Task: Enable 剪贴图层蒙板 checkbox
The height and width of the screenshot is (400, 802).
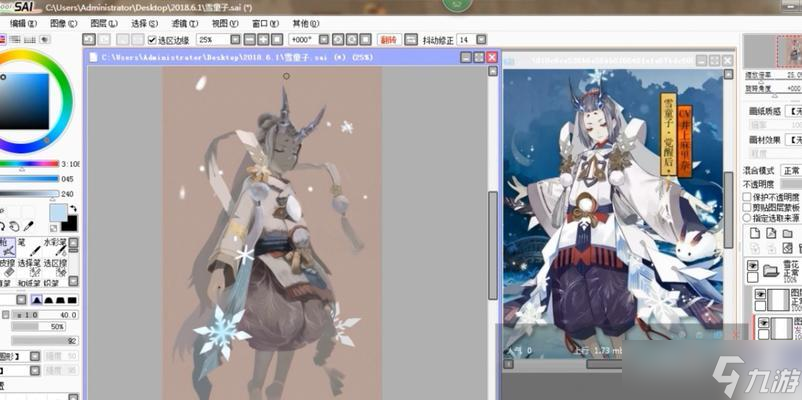Action: pyautogui.click(x=748, y=207)
